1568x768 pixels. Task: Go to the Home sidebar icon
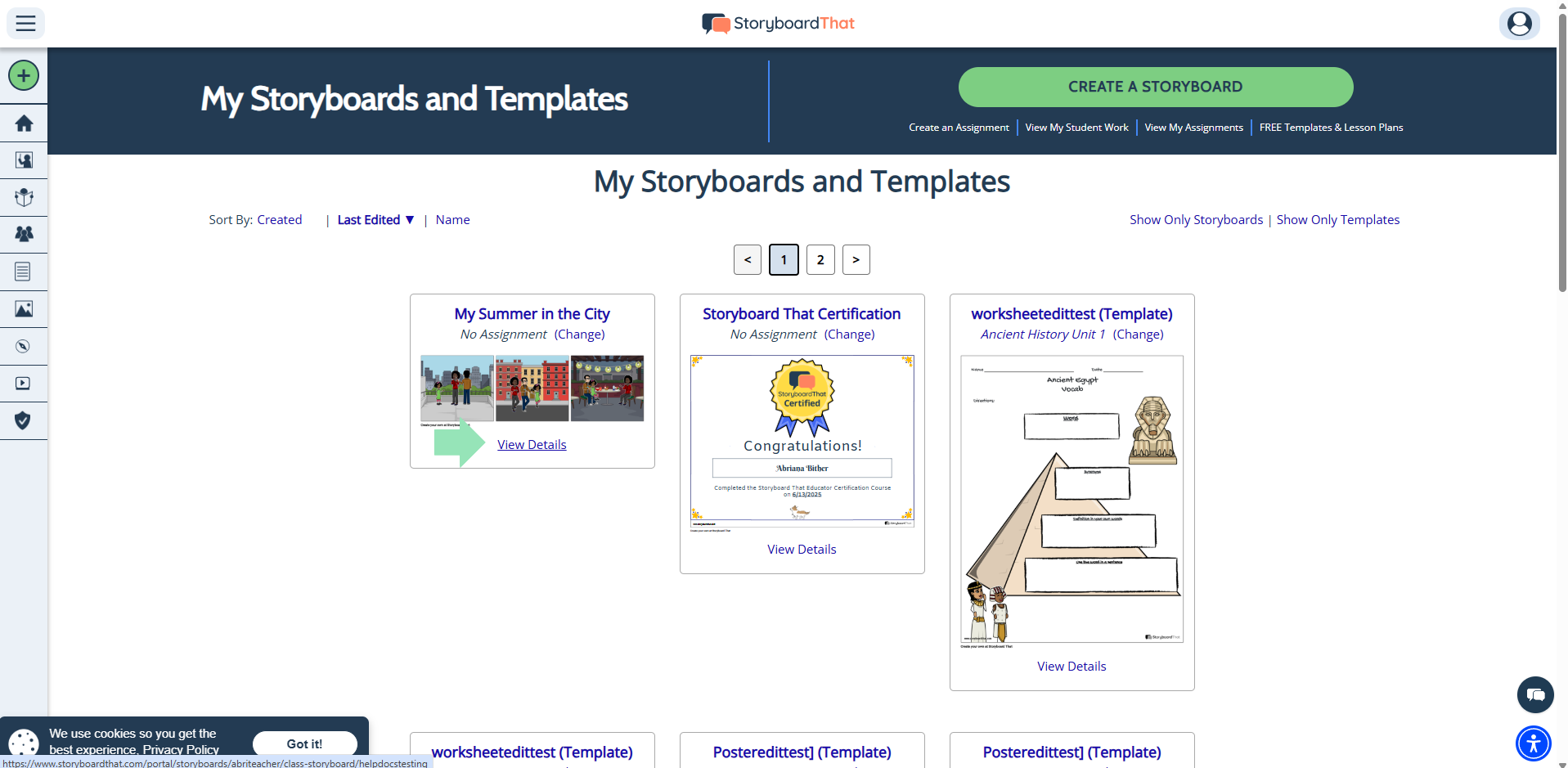click(x=24, y=124)
